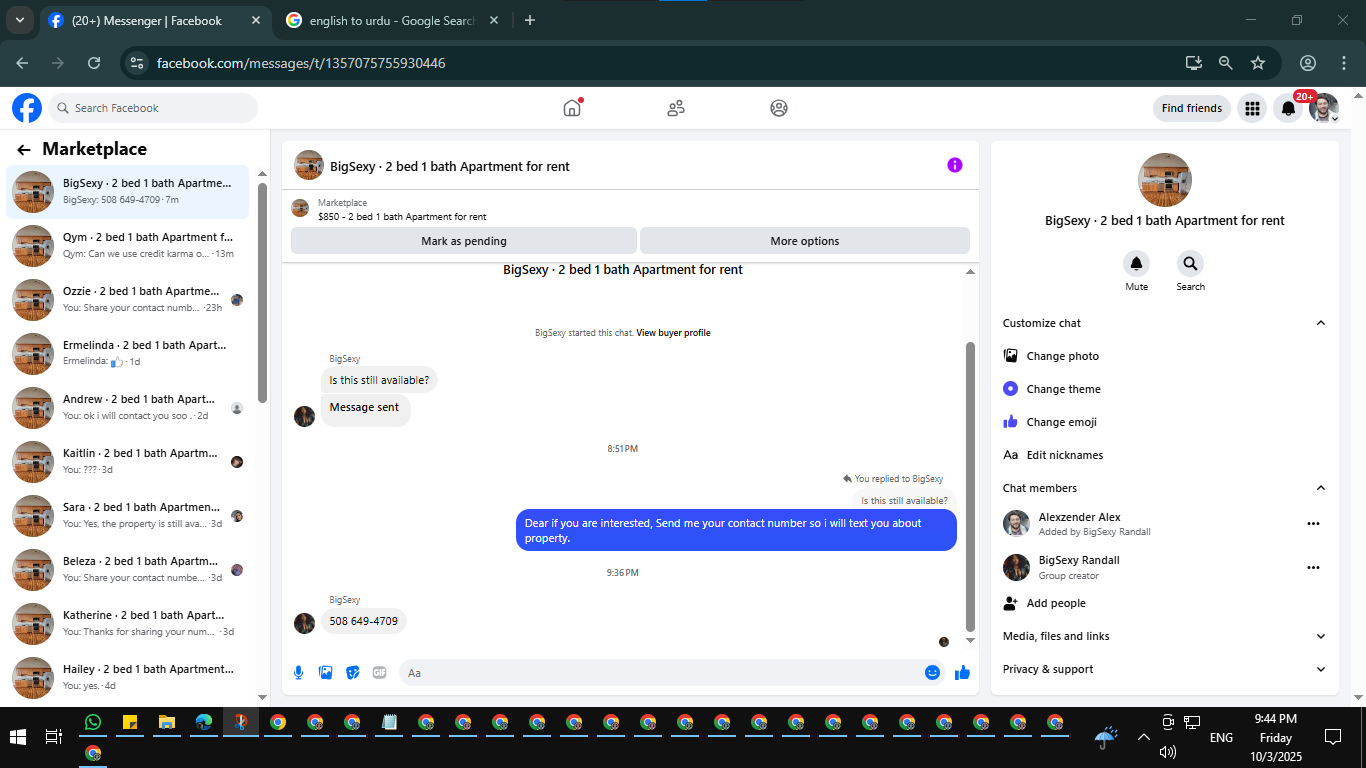Click the Find friends button
1366x768 pixels.
pyautogui.click(x=1192, y=108)
